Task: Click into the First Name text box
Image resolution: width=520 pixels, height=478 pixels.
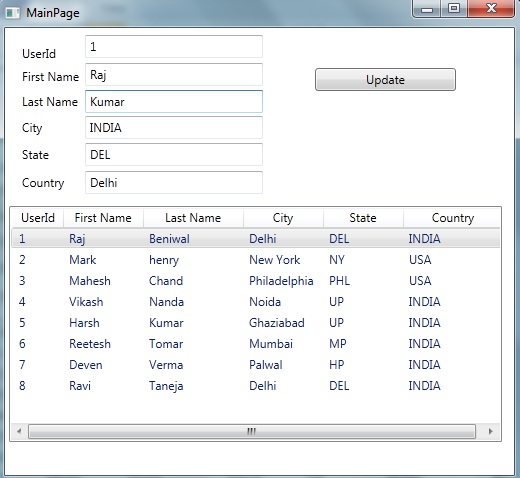Action: (174, 74)
